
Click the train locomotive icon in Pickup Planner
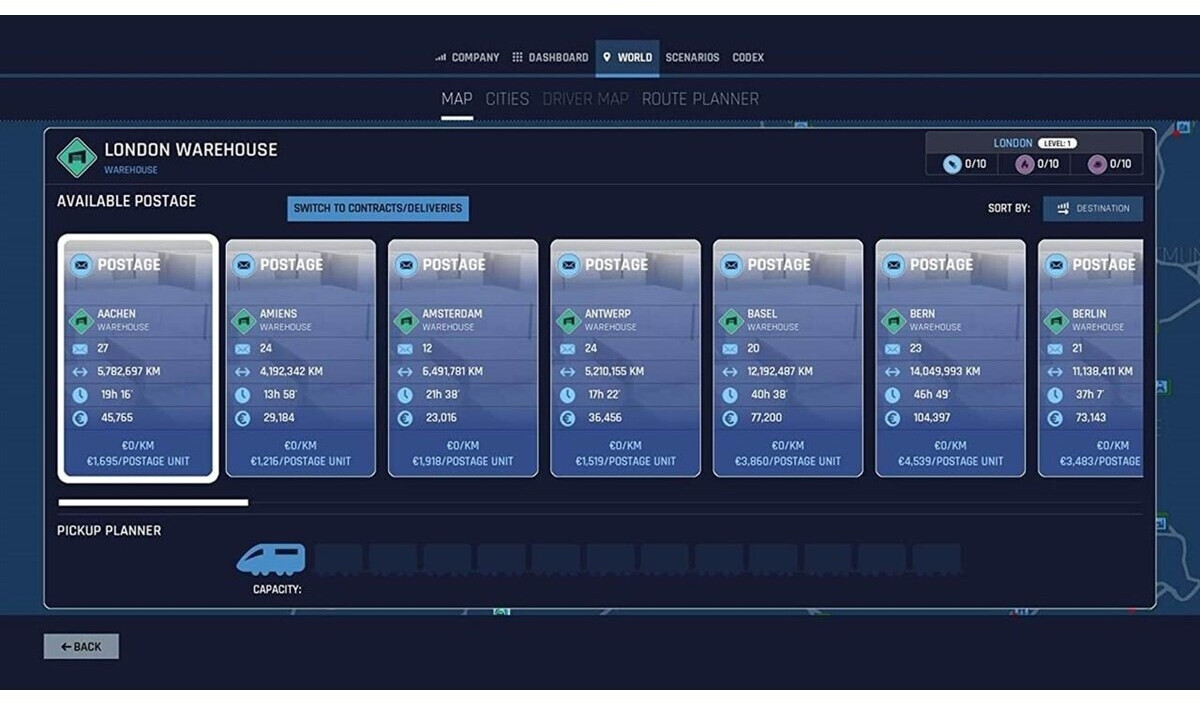[x=271, y=559]
